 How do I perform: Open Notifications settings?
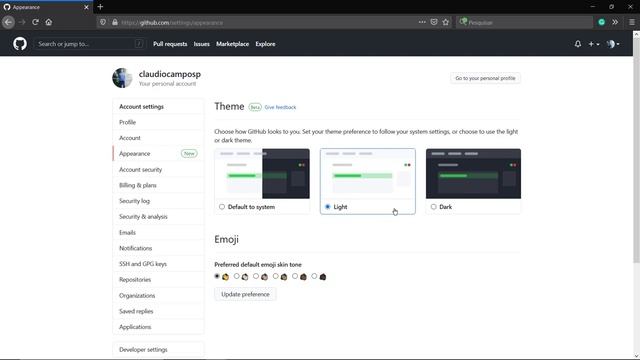pos(158,248)
